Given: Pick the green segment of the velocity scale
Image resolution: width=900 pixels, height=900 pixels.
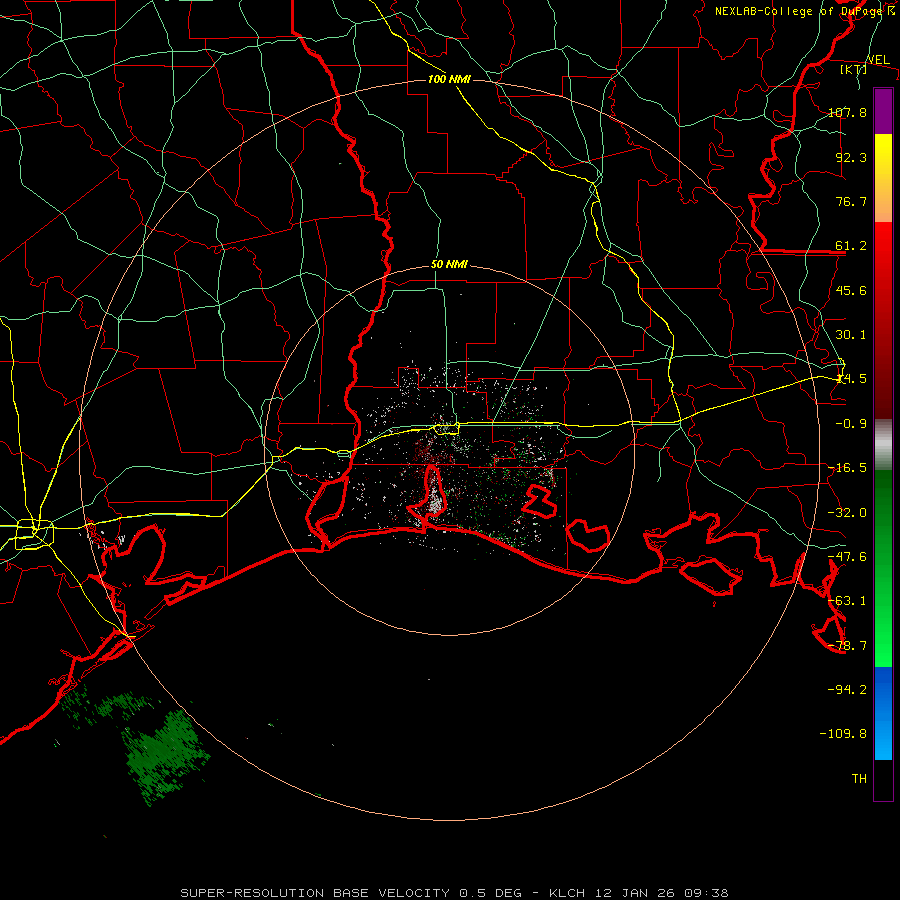Looking at the screenshot, I should click(x=883, y=568).
